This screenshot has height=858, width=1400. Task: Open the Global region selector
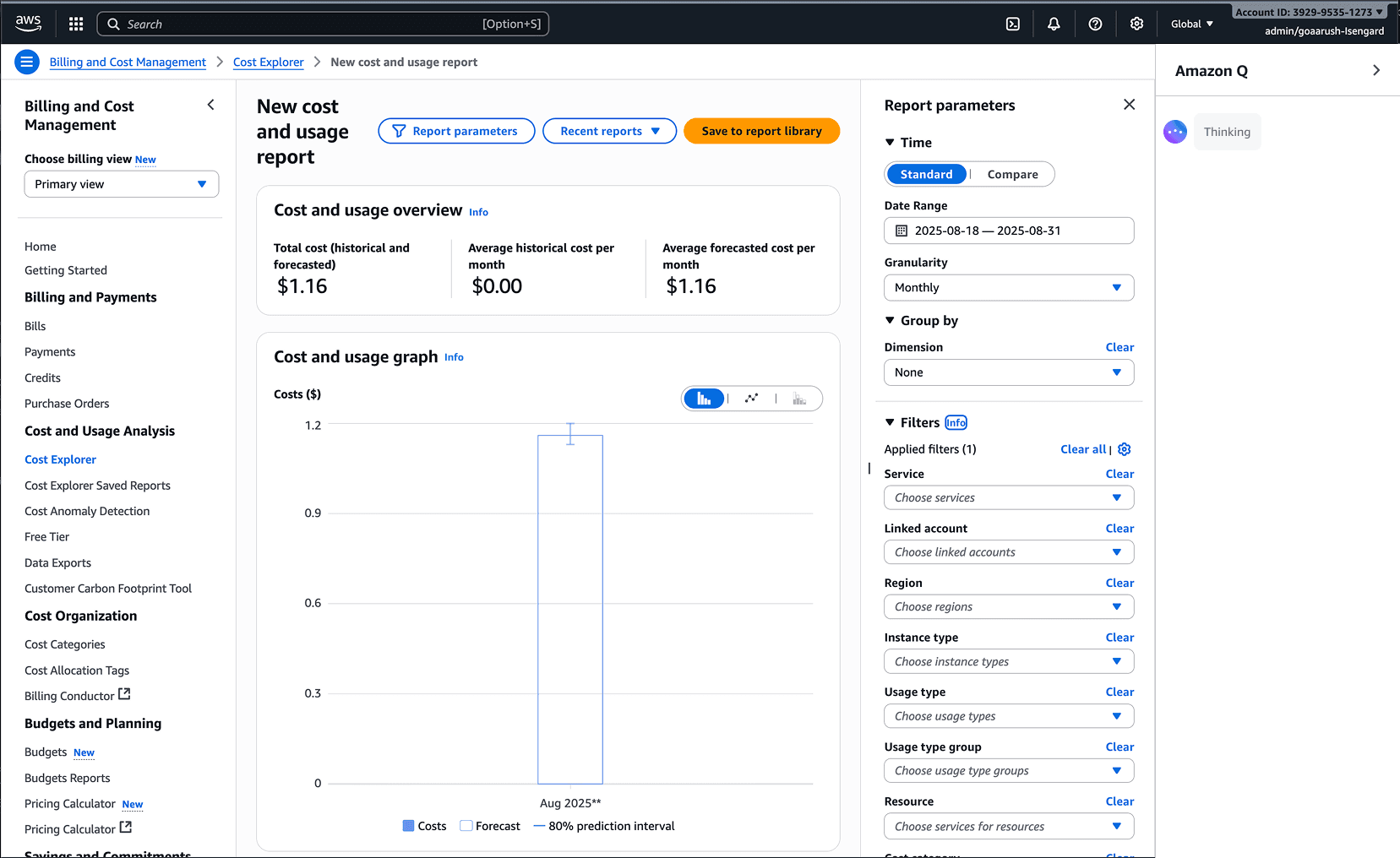pyautogui.click(x=1192, y=24)
